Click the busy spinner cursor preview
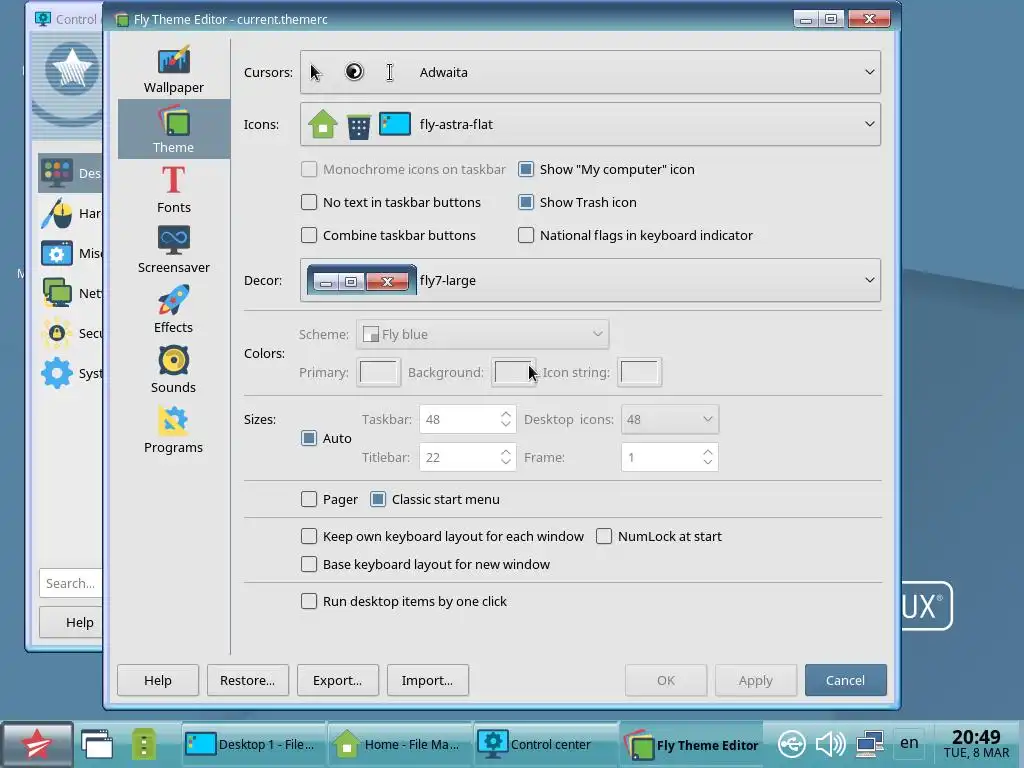Image resolution: width=1024 pixels, height=768 pixels. pos(354,72)
